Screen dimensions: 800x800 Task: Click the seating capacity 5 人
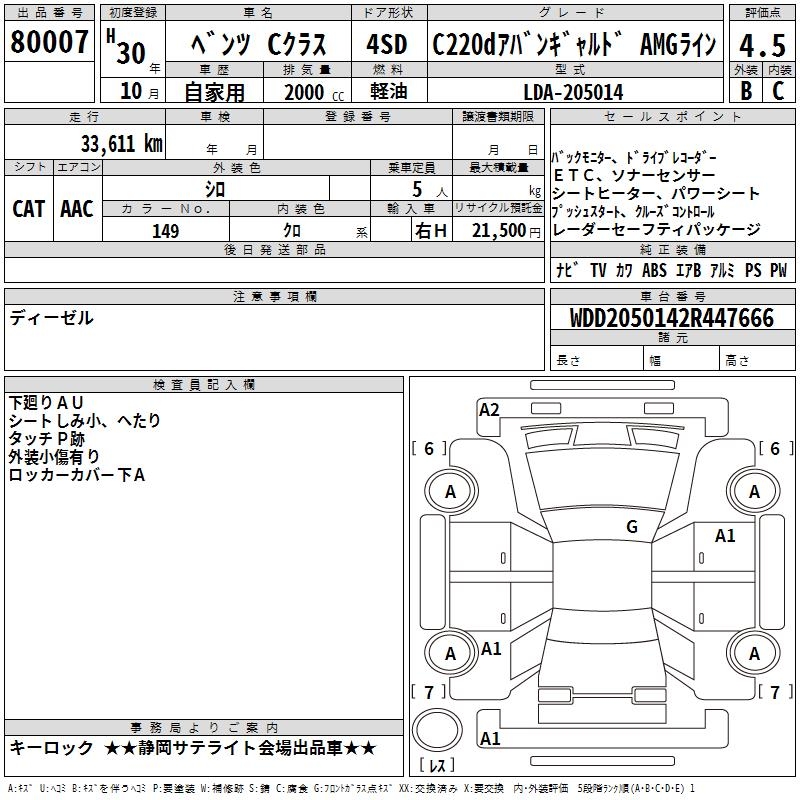pyautogui.click(x=430, y=190)
